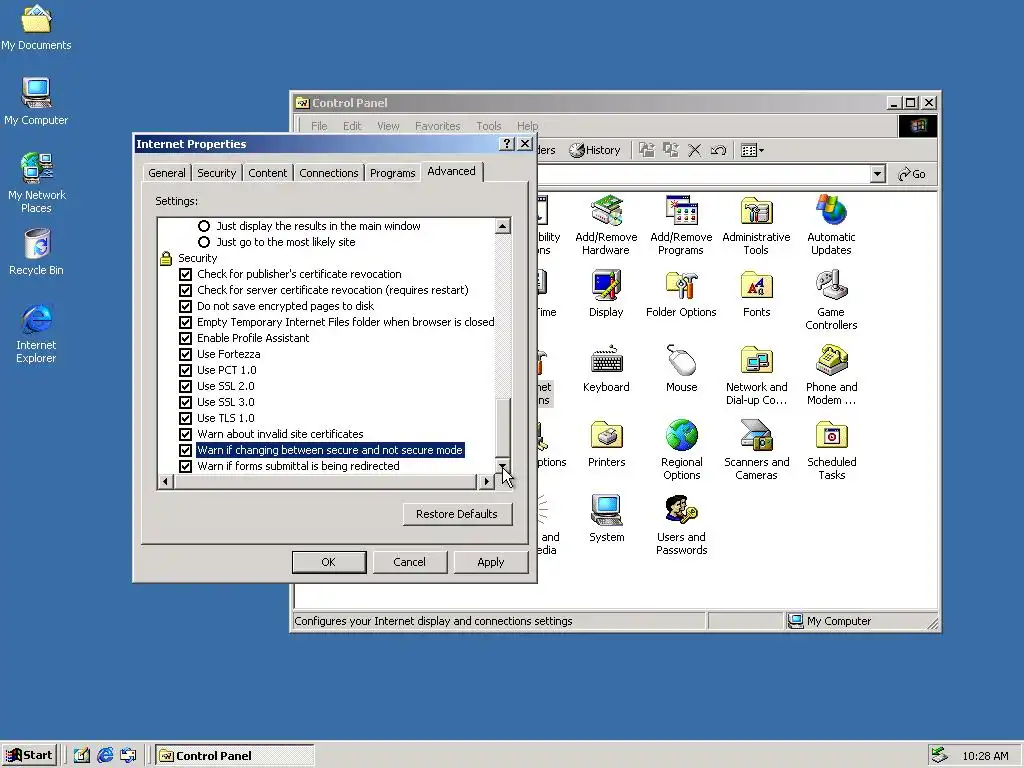Click settings list scroll-down arrow
The height and width of the screenshot is (768, 1024).
tap(502, 466)
